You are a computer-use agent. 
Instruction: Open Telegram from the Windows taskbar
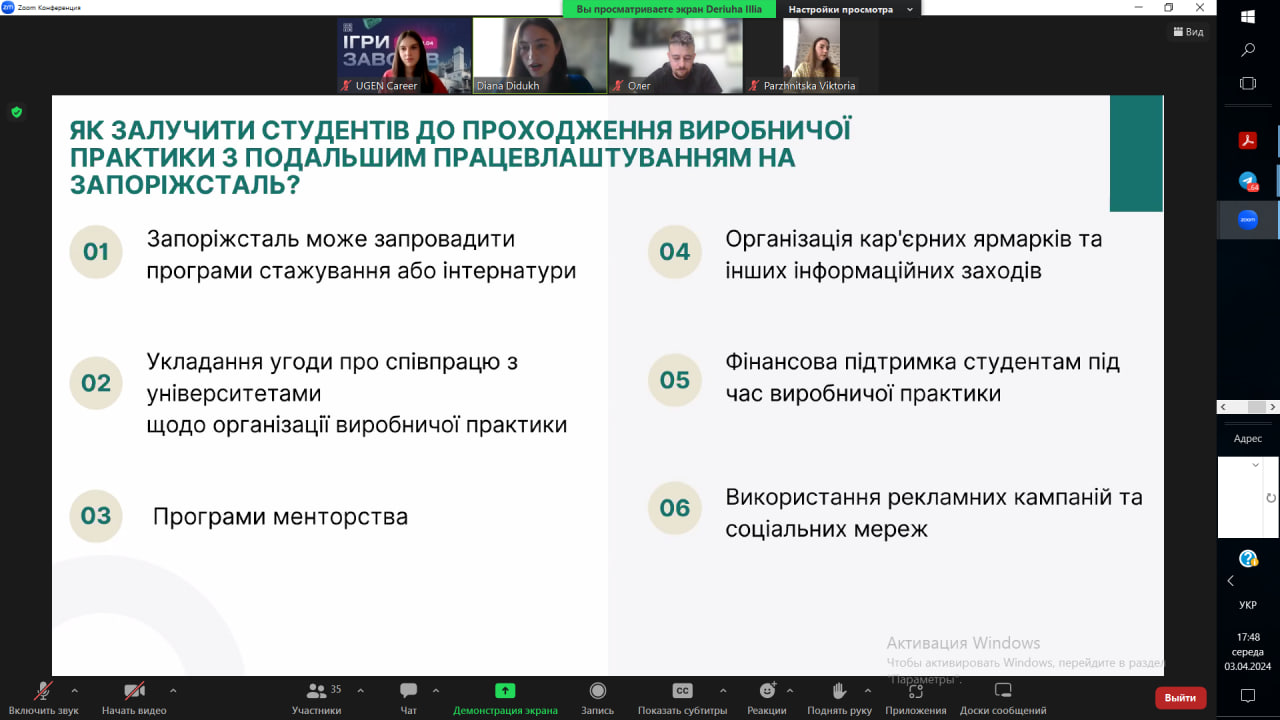[1248, 181]
